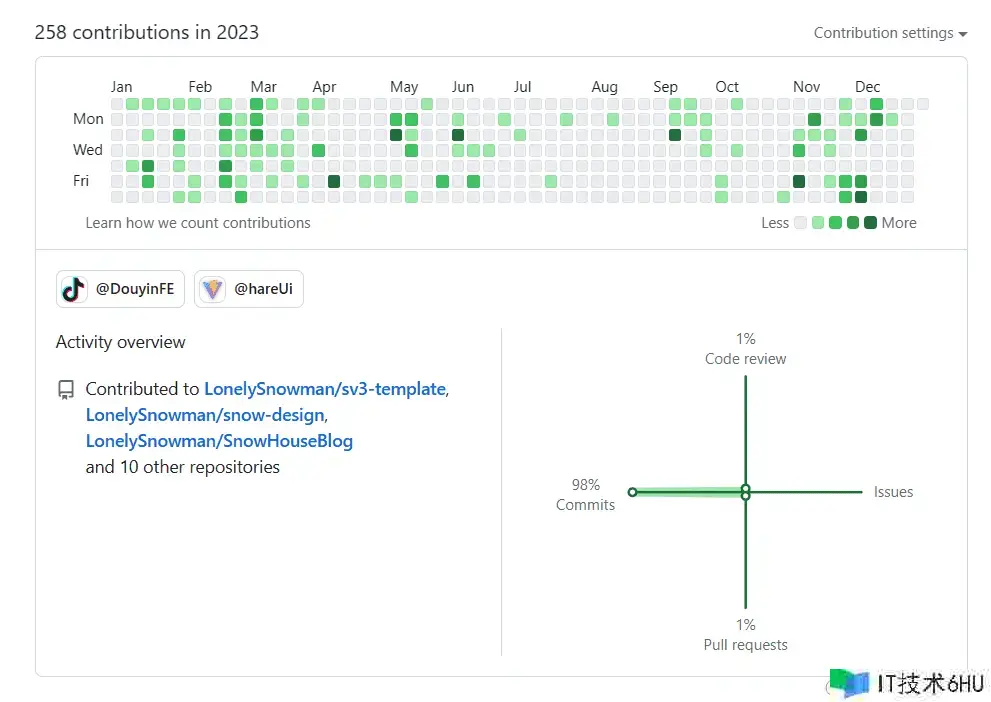991x702 pixels.
Task: Click the darkest green legend square
Action: pos(870,223)
